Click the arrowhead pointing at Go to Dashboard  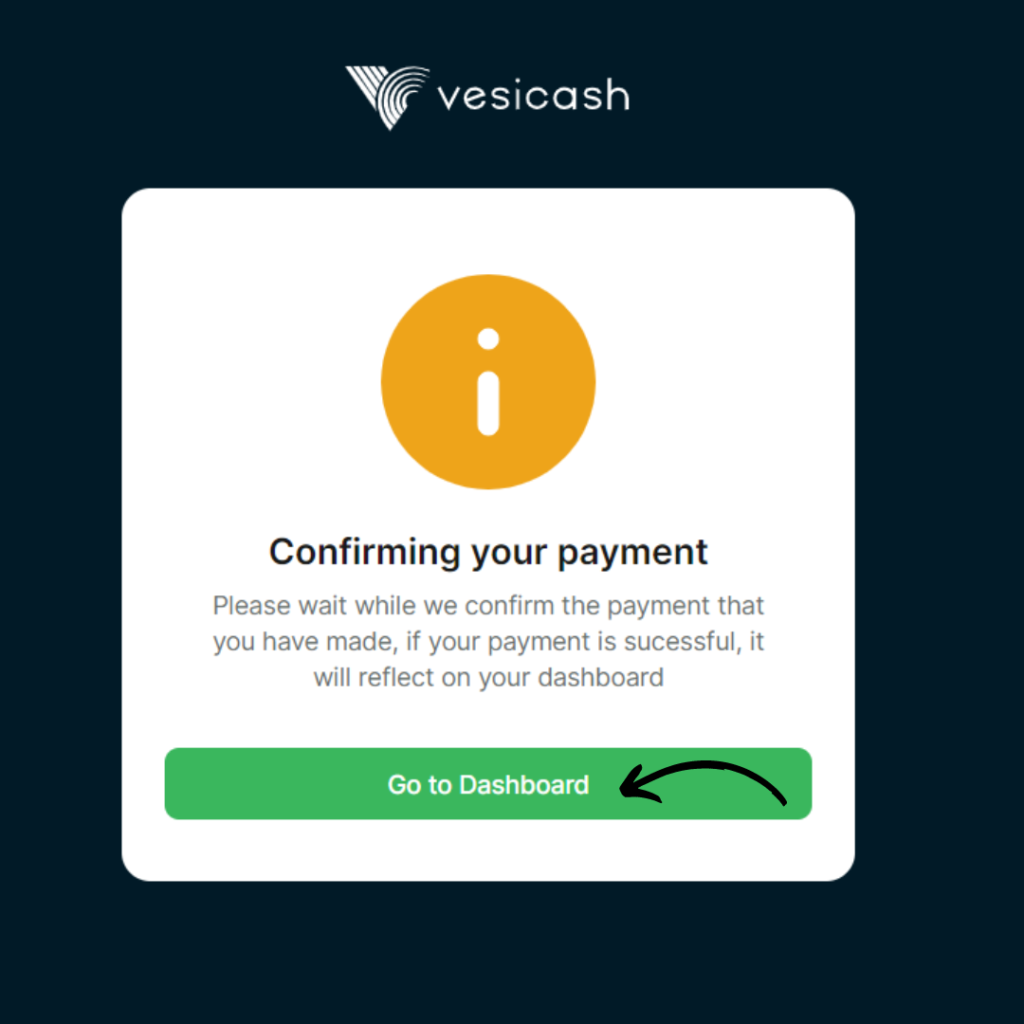(x=637, y=784)
